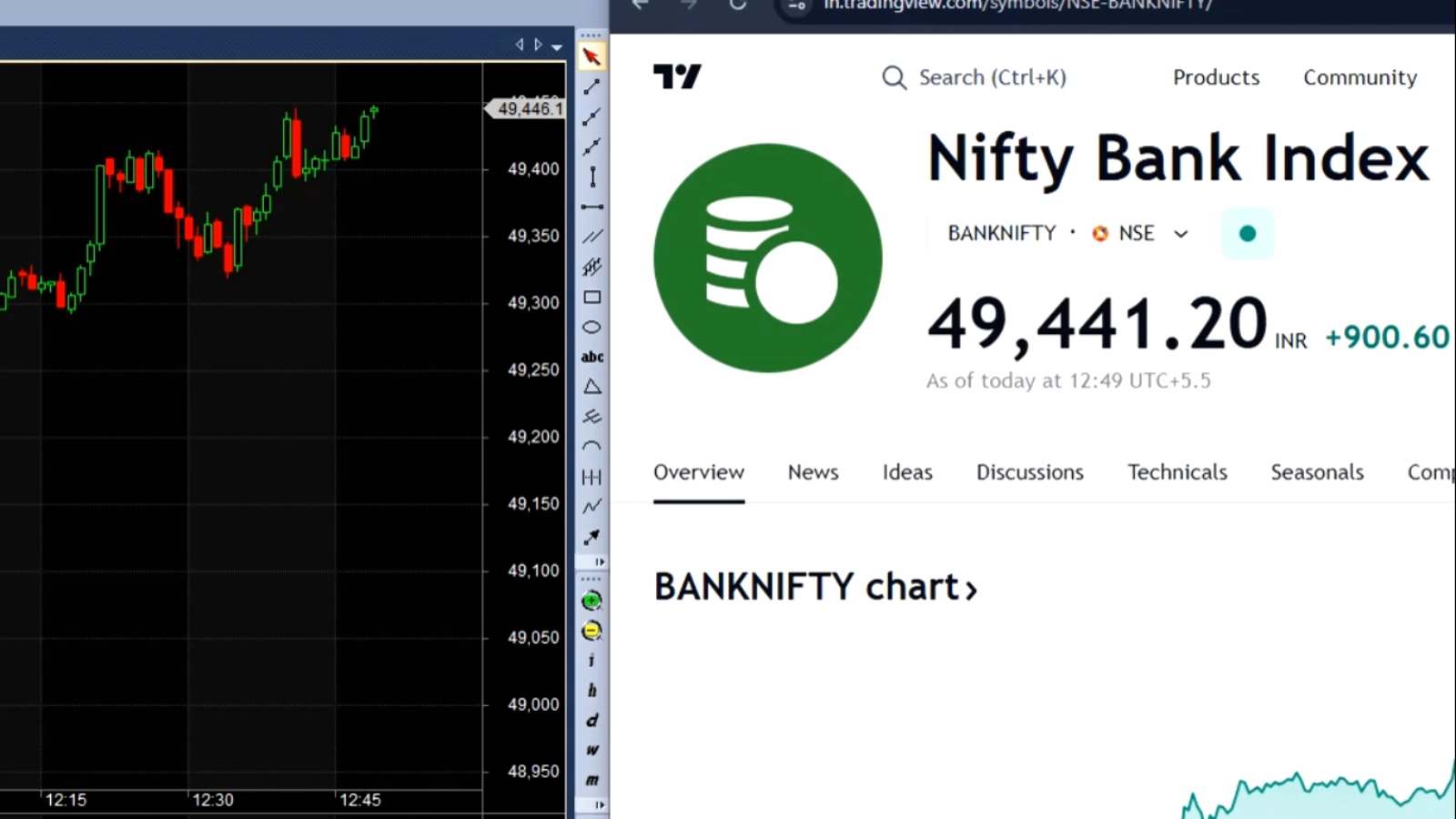Switch to the News tab
Image resolution: width=1456 pixels, height=819 pixels.
(813, 472)
